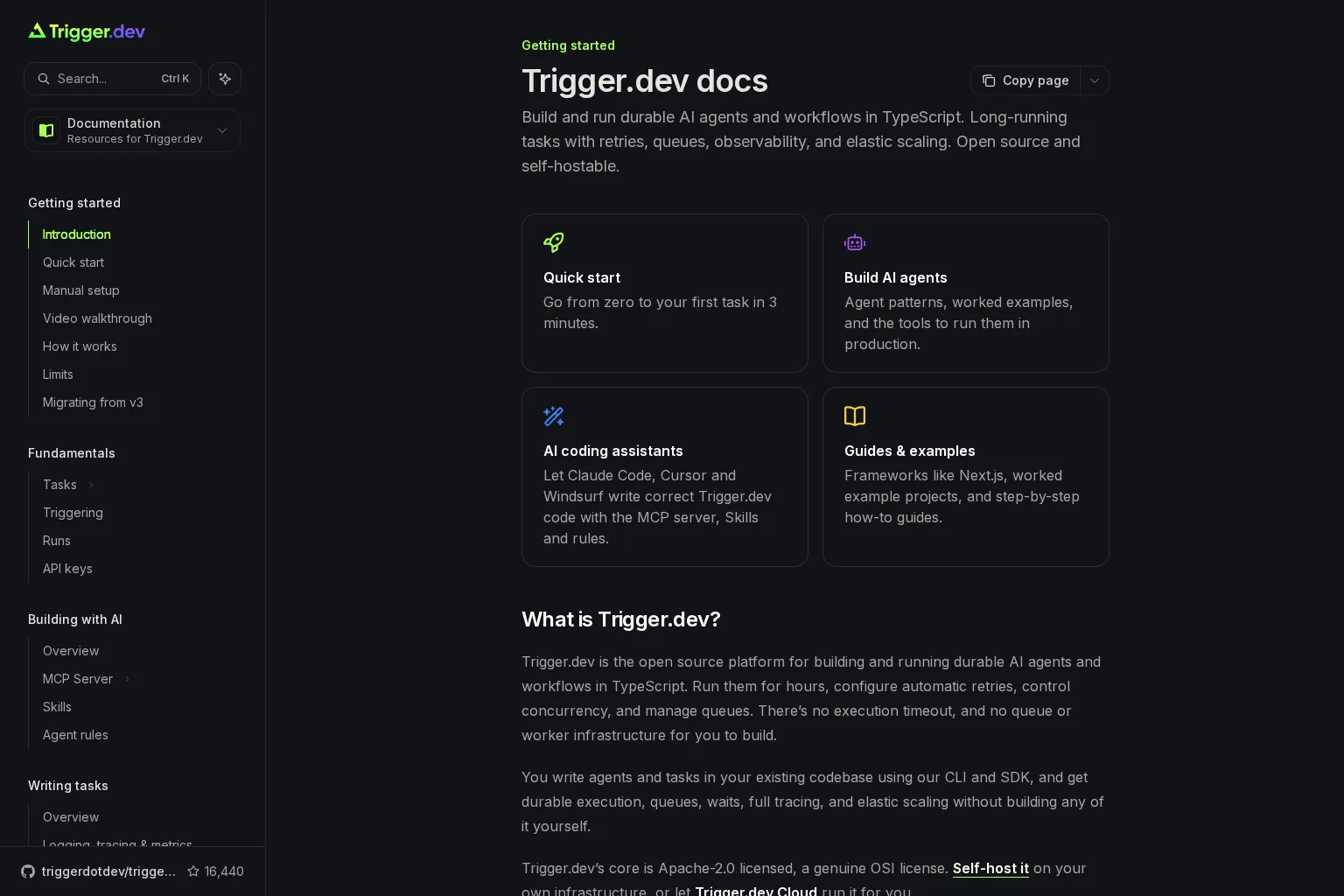The width and height of the screenshot is (1344, 896).
Task: Click the 16,440 star count
Action: [x=224, y=871]
